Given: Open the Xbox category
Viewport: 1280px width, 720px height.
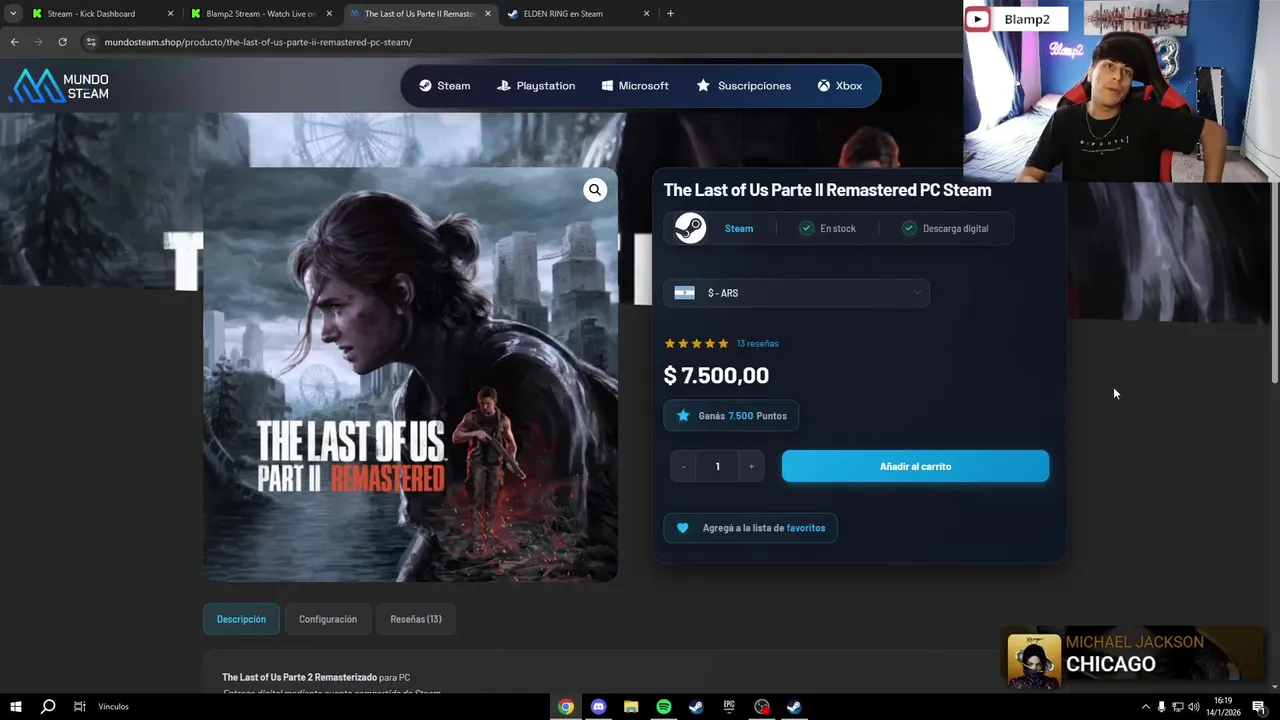Looking at the screenshot, I should (x=839, y=86).
